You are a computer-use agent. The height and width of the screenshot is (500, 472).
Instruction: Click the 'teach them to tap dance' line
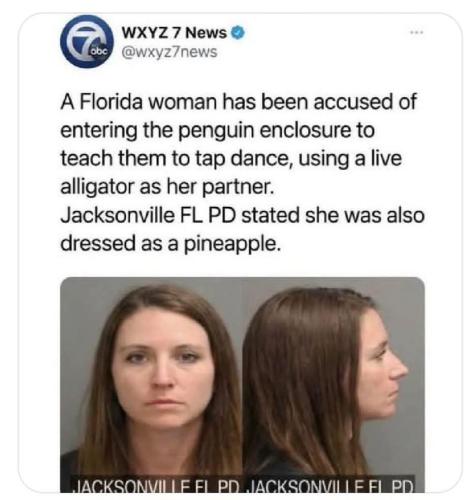point(231,159)
